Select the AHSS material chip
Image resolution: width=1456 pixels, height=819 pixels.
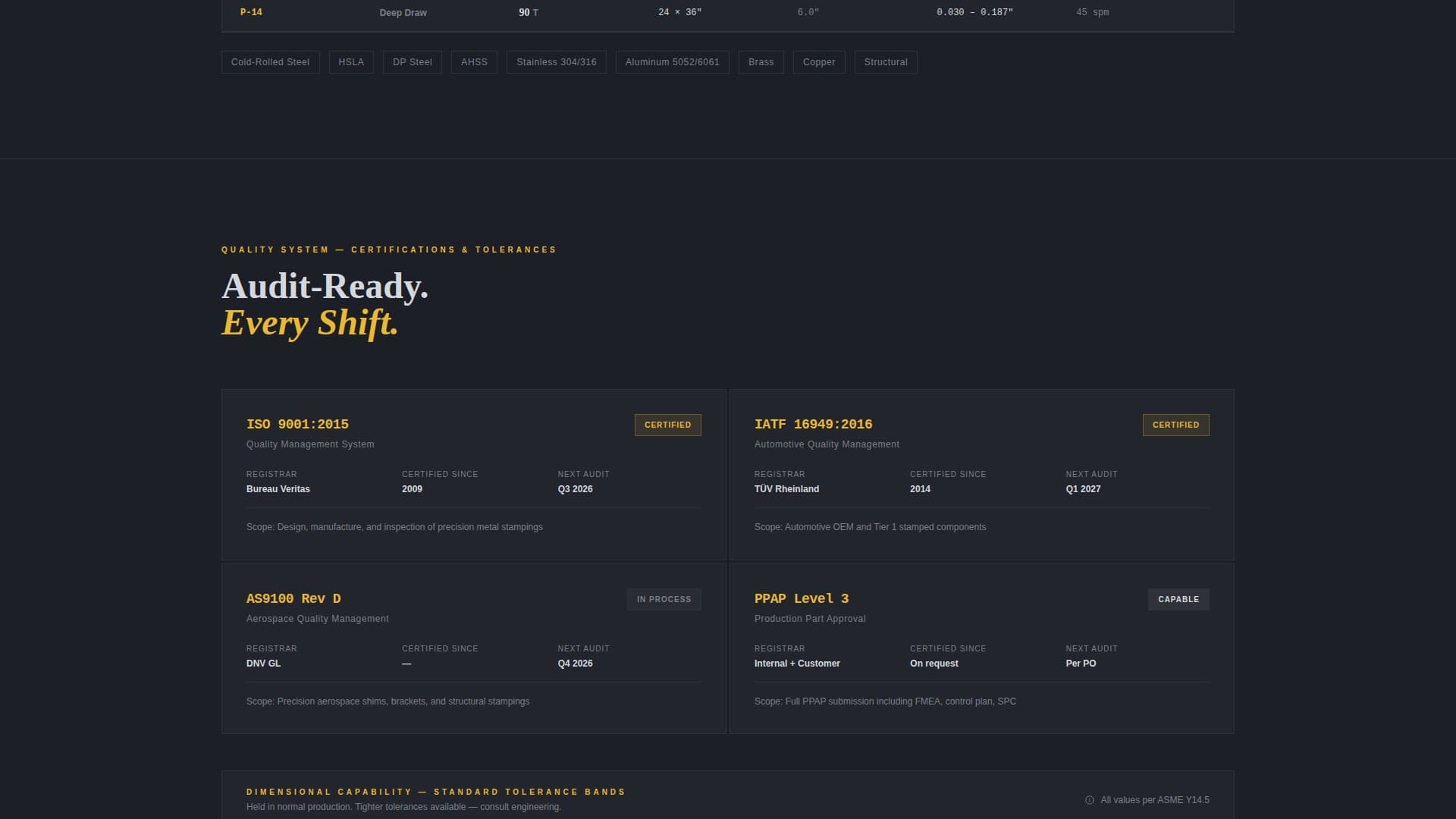click(474, 62)
